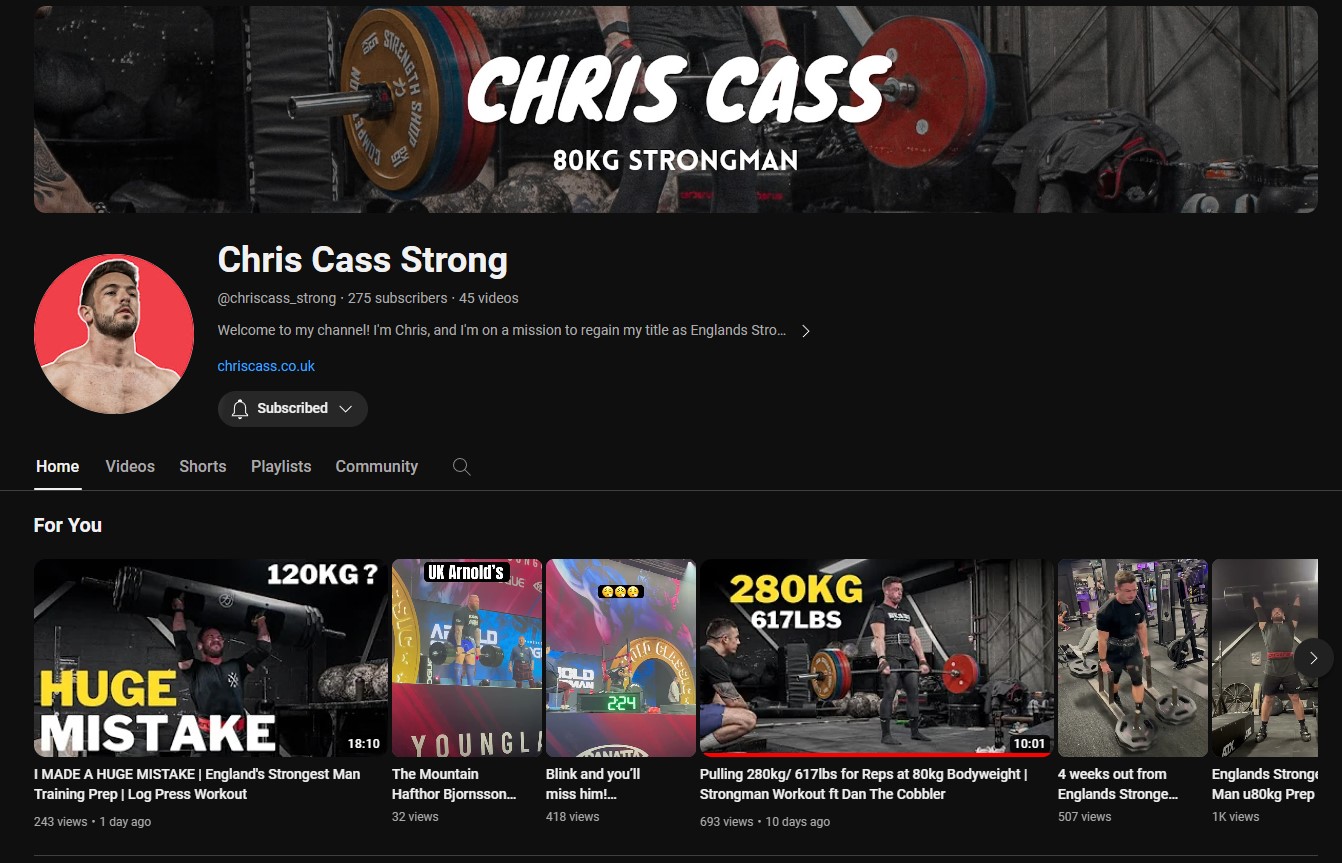Select the Playlists tab
The width and height of the screenshot is (1342, 863).
(281, 467)
